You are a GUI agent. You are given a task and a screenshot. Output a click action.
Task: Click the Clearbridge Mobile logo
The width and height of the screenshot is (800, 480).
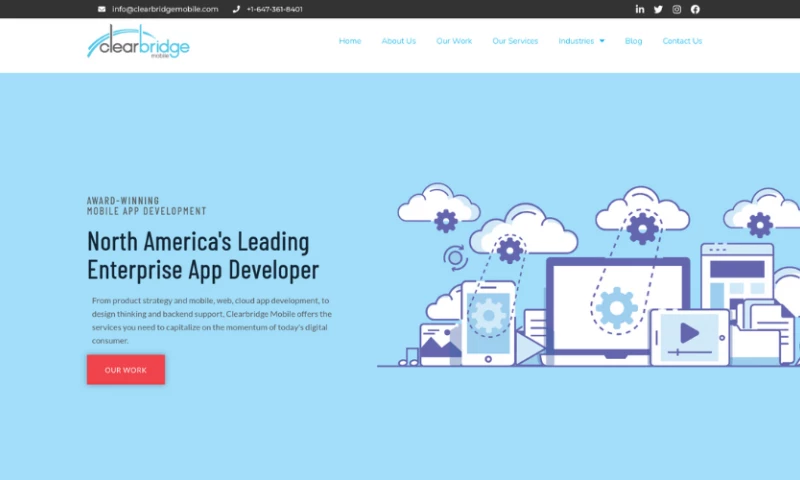(x=138, y=42)
